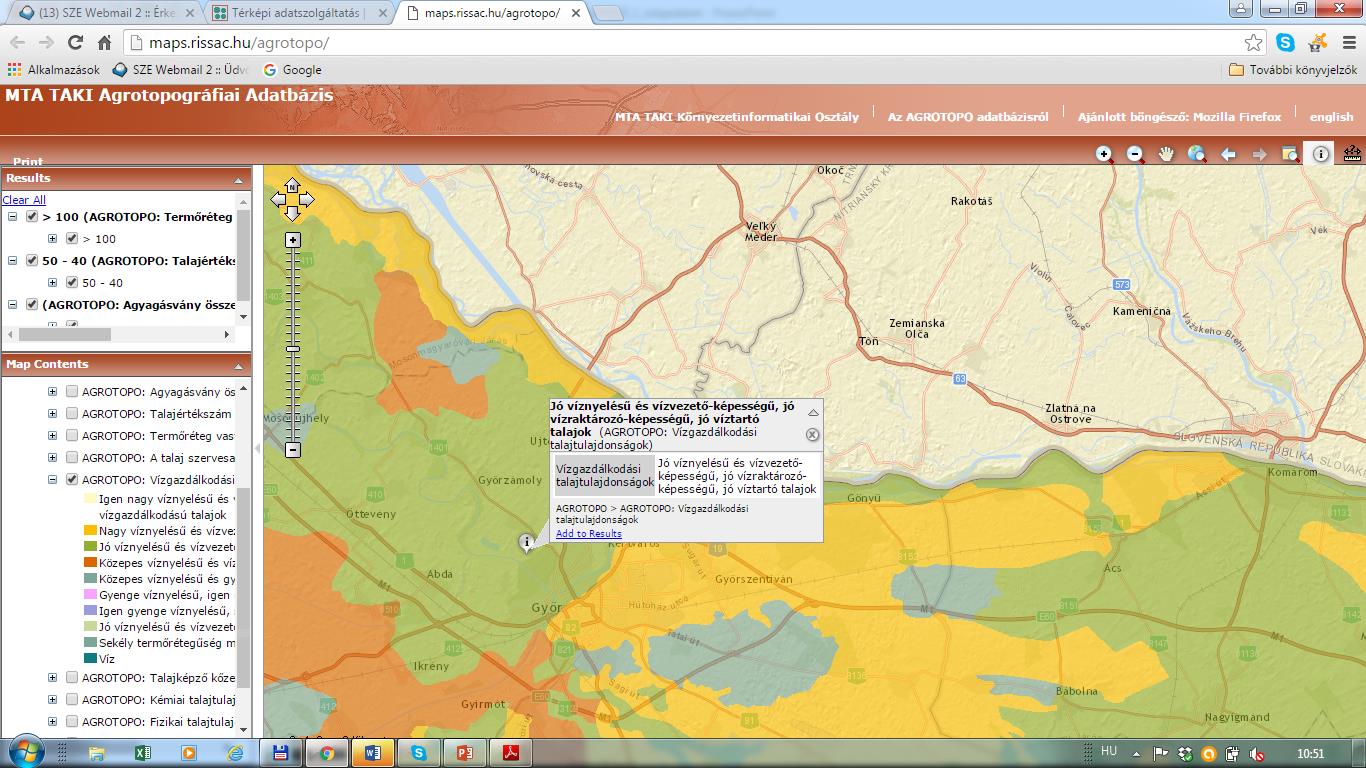Switch site language to english
1366x768 pixels.
[1331, 117]
